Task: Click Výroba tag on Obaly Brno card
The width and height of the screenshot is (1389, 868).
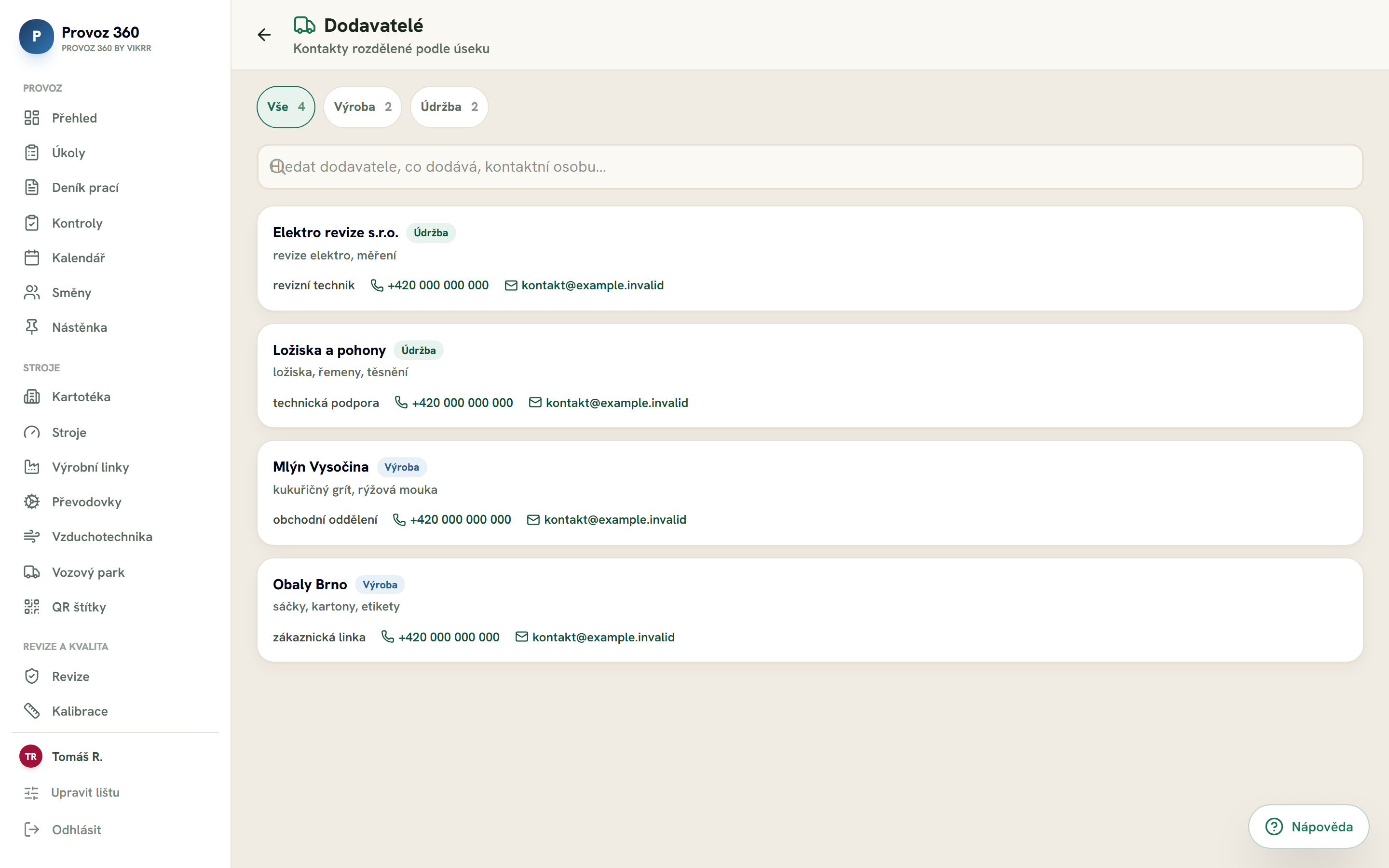Action: point(380,584)
